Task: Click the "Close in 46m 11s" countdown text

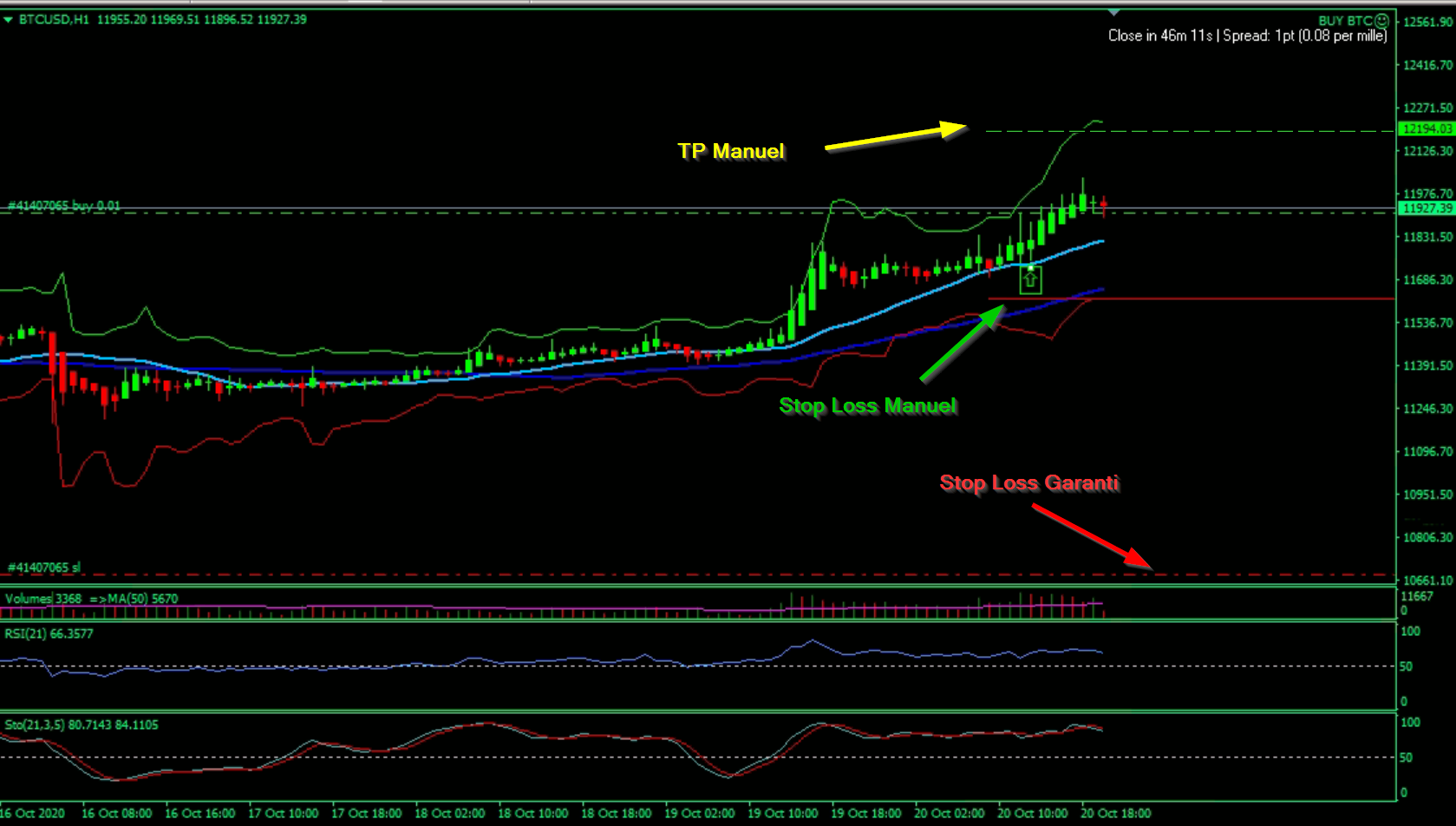Action: (x=1160, y=36)
